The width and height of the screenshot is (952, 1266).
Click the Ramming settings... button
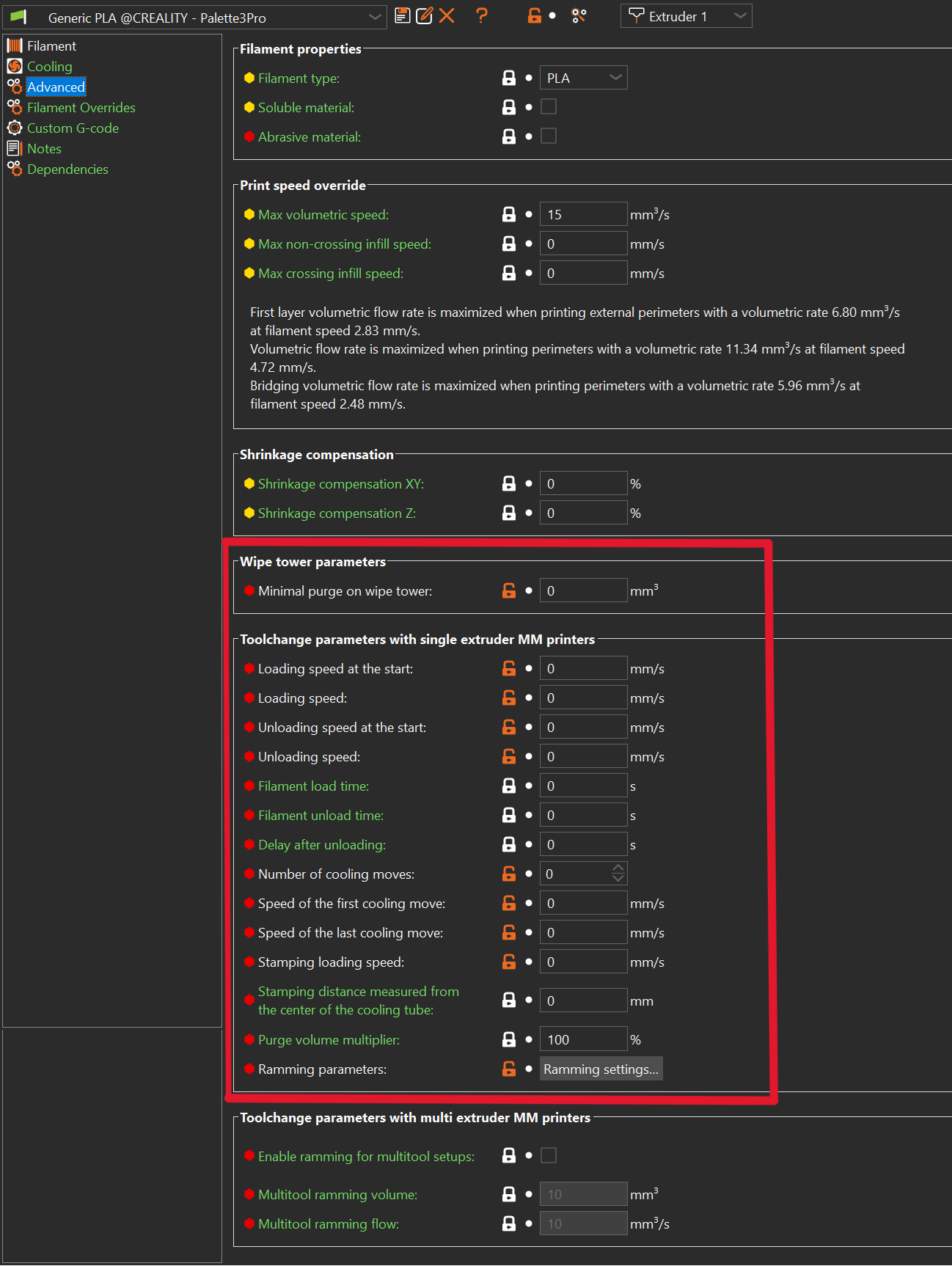pos(601,1069)
